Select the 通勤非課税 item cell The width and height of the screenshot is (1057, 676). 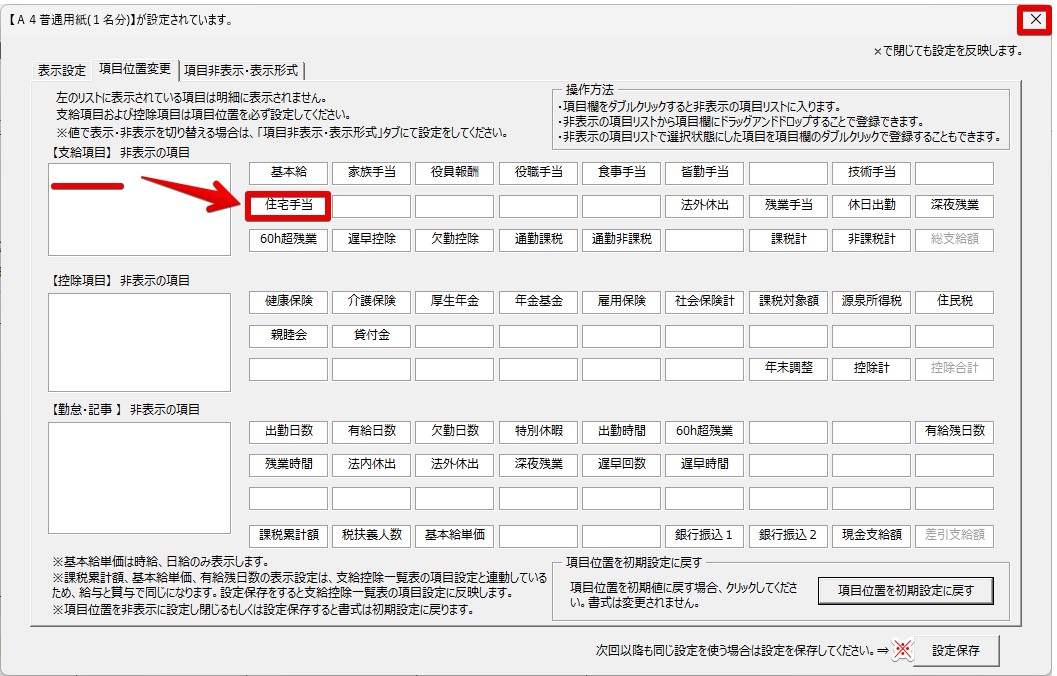click(621, 240)
